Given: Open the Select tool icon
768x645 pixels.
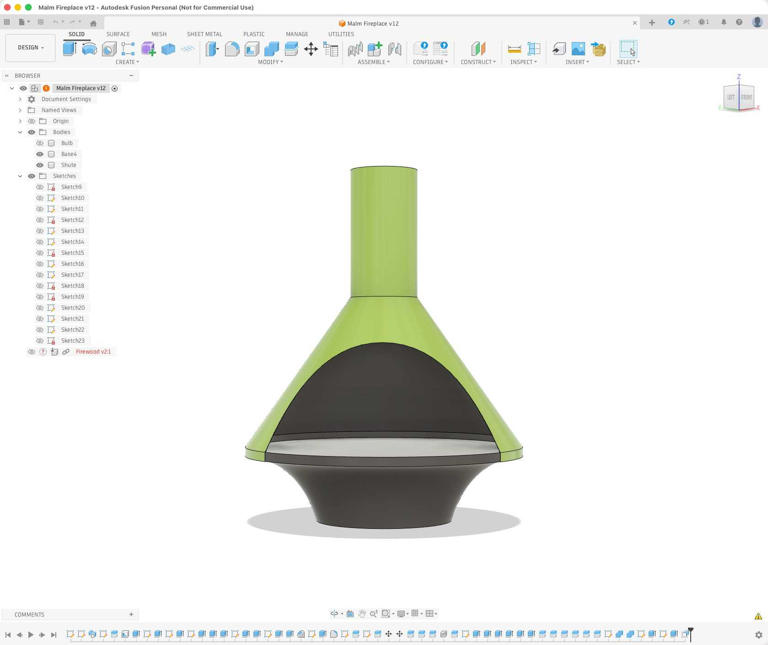Looking at the screenshot, I should coord(627,48).
